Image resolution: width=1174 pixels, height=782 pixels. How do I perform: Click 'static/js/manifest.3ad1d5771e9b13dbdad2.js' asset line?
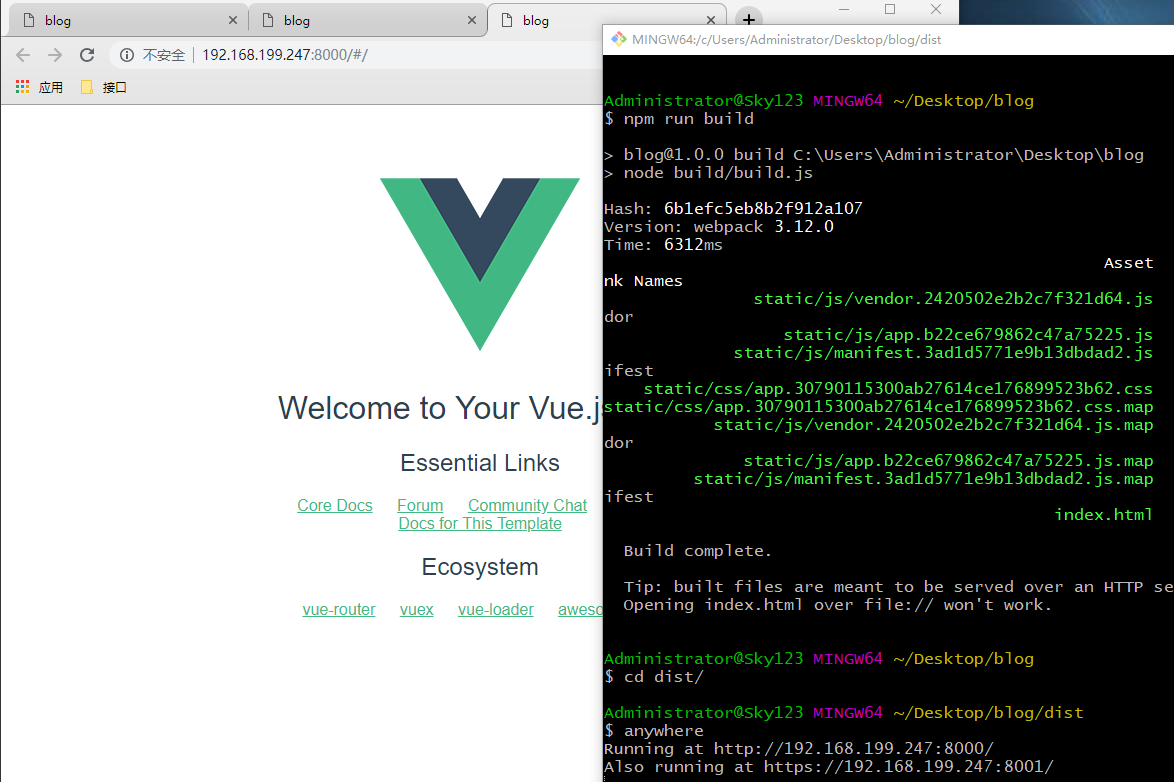943,352
